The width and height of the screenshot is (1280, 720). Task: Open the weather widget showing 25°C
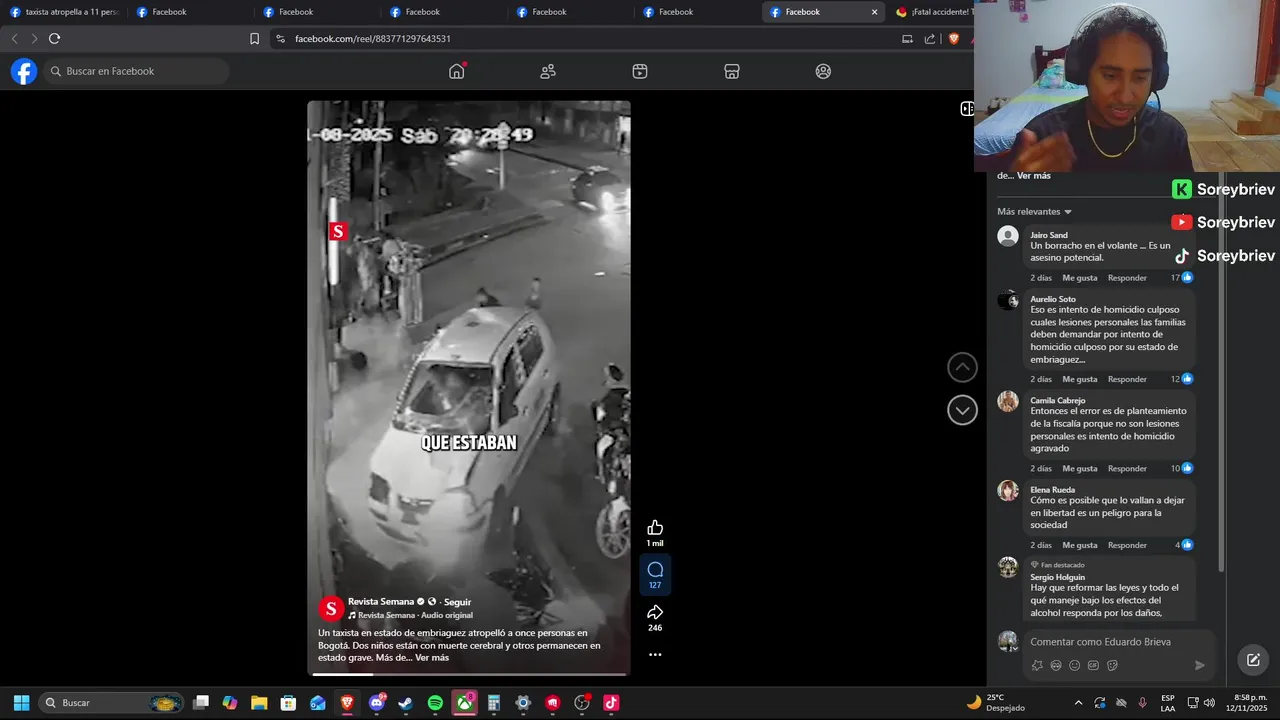coord(996,703)
